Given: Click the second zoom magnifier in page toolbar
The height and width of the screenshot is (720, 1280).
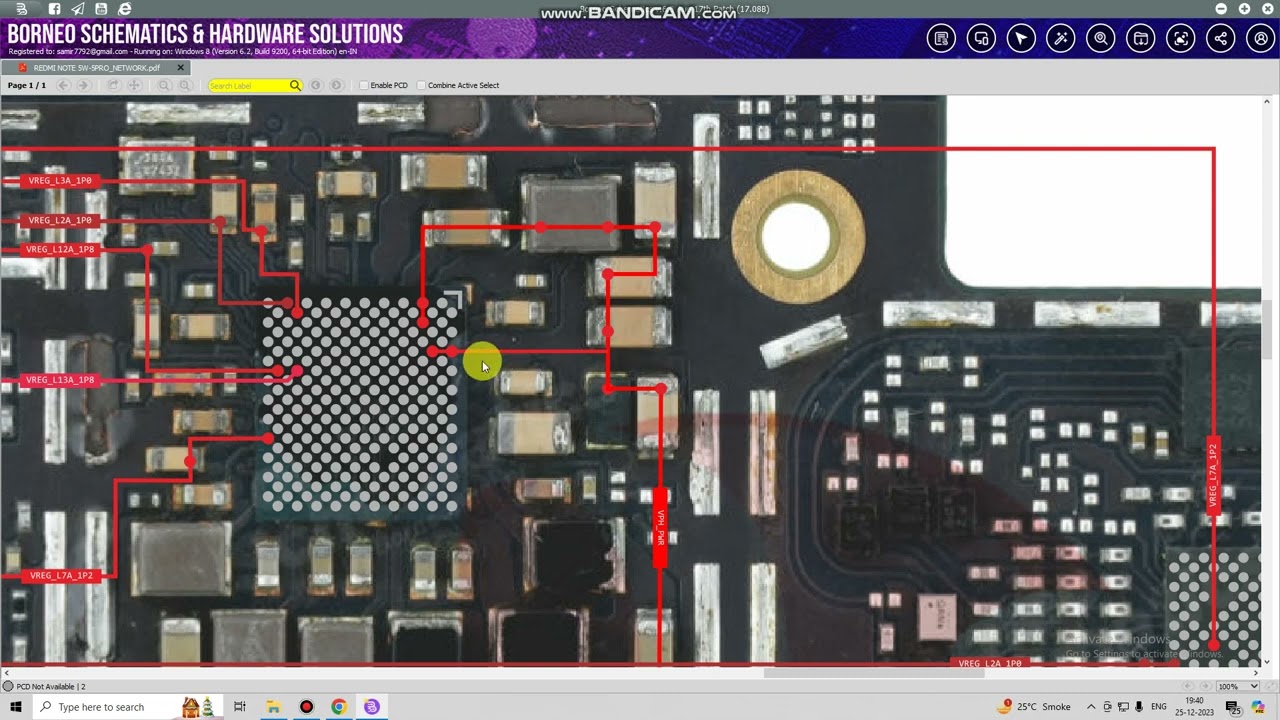Looking at the screenshot, I should (185, 85).
